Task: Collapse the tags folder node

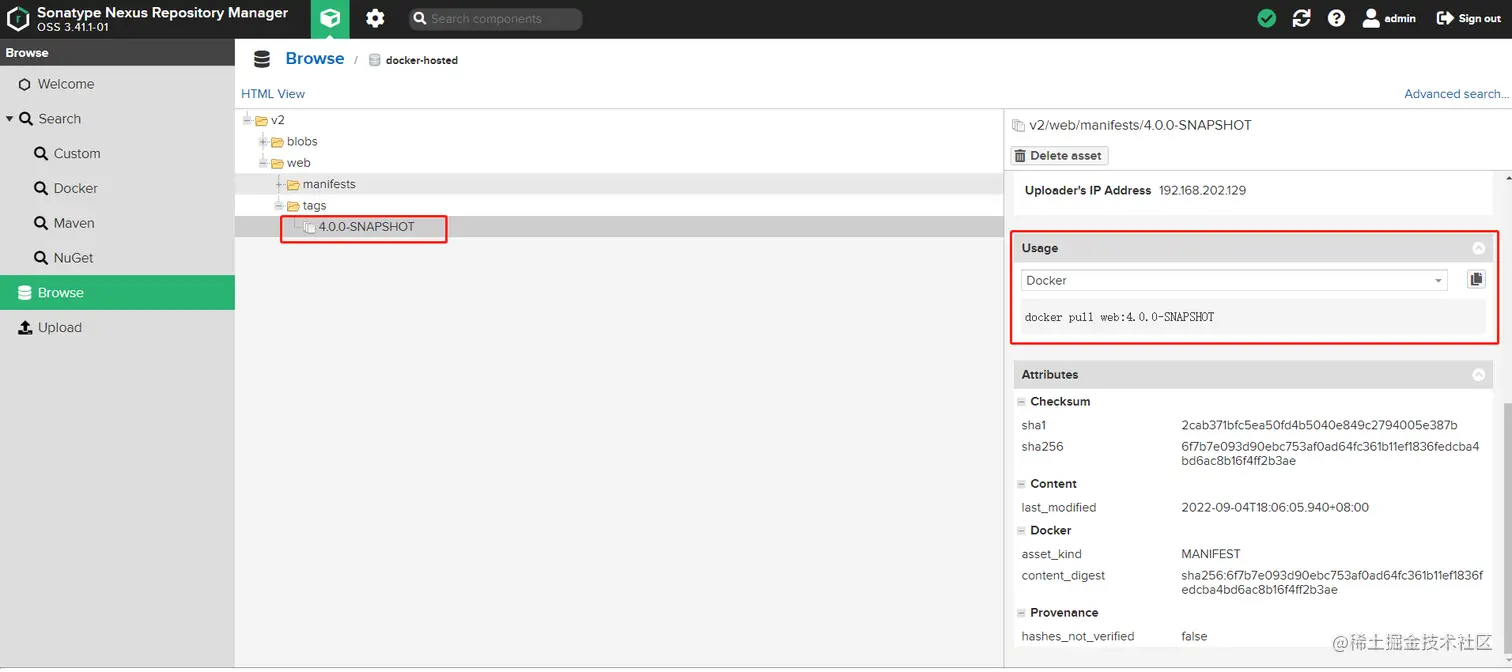Action: [x=279, y=206]
